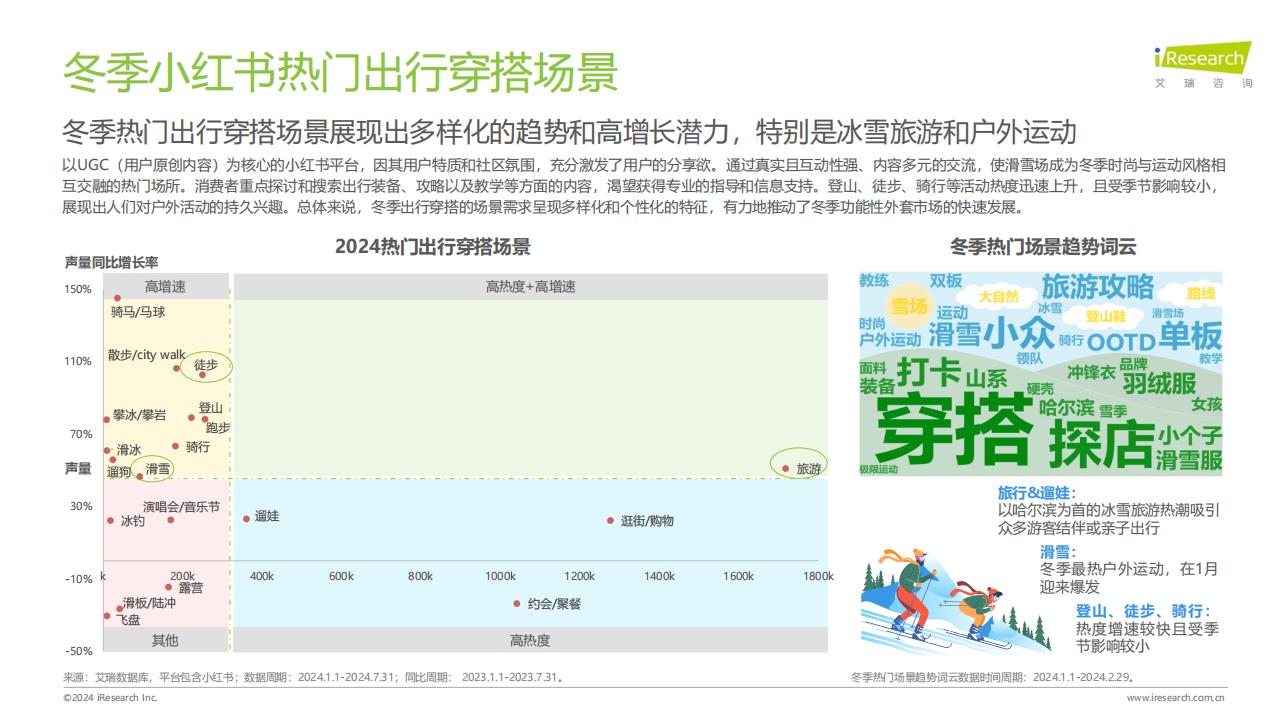
Task: Click the yellow 雪场 word in cloud
Action: pos(910,306)
